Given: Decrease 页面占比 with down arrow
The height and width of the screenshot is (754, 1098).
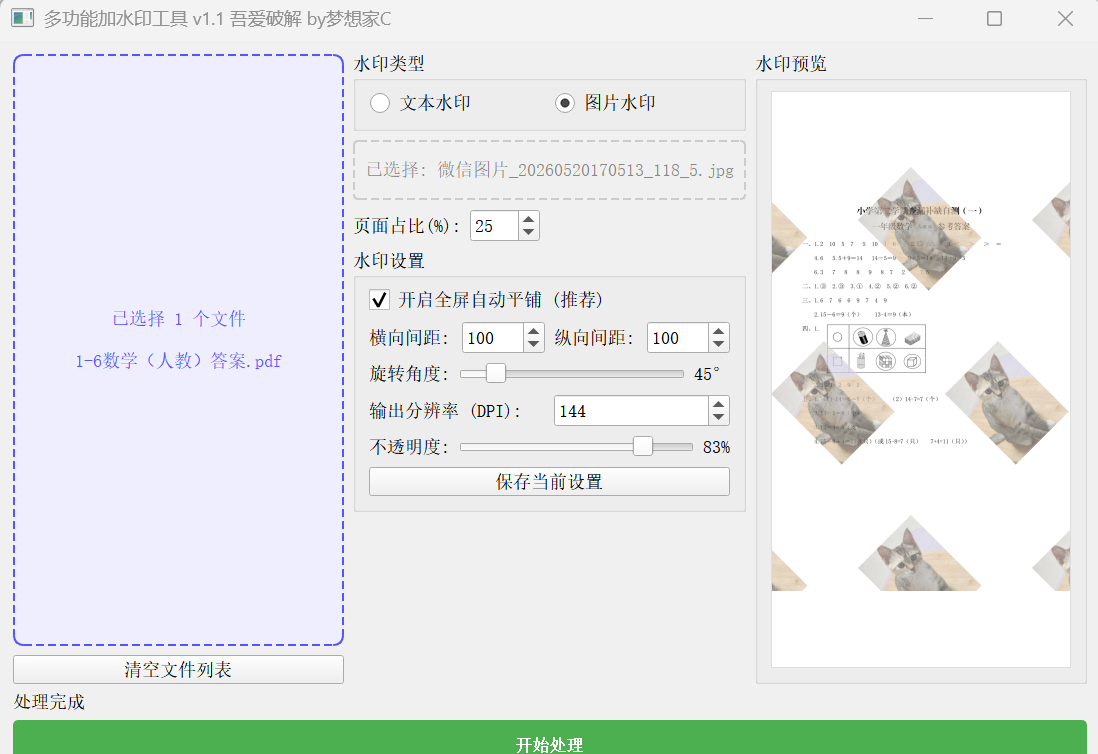Looking at the screenshot, I should click(x=529, y=233).
